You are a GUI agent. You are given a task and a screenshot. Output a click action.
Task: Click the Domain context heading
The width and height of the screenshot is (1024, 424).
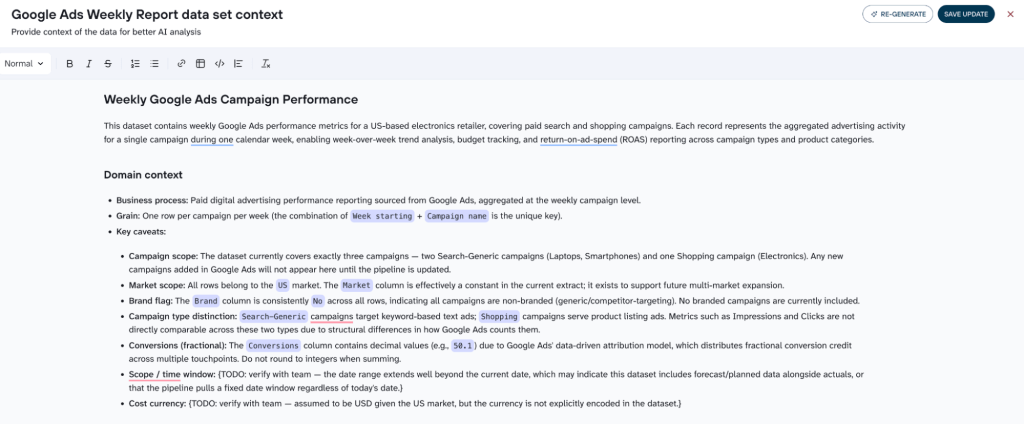(143, 175)
